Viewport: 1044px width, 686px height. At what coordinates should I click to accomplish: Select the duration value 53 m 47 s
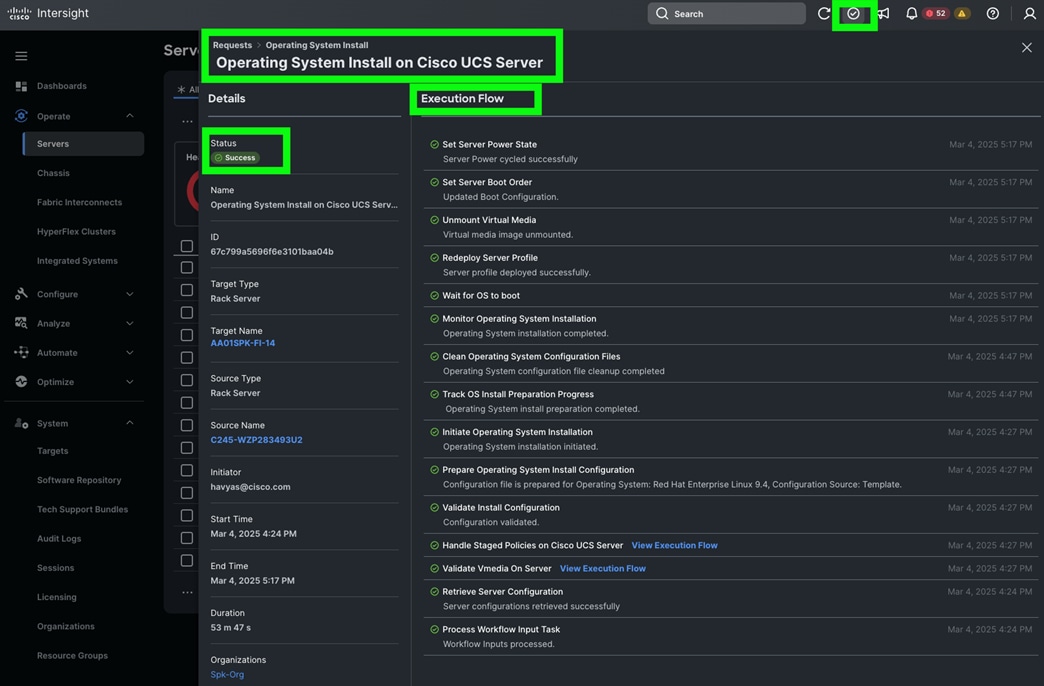pos(230,627)
